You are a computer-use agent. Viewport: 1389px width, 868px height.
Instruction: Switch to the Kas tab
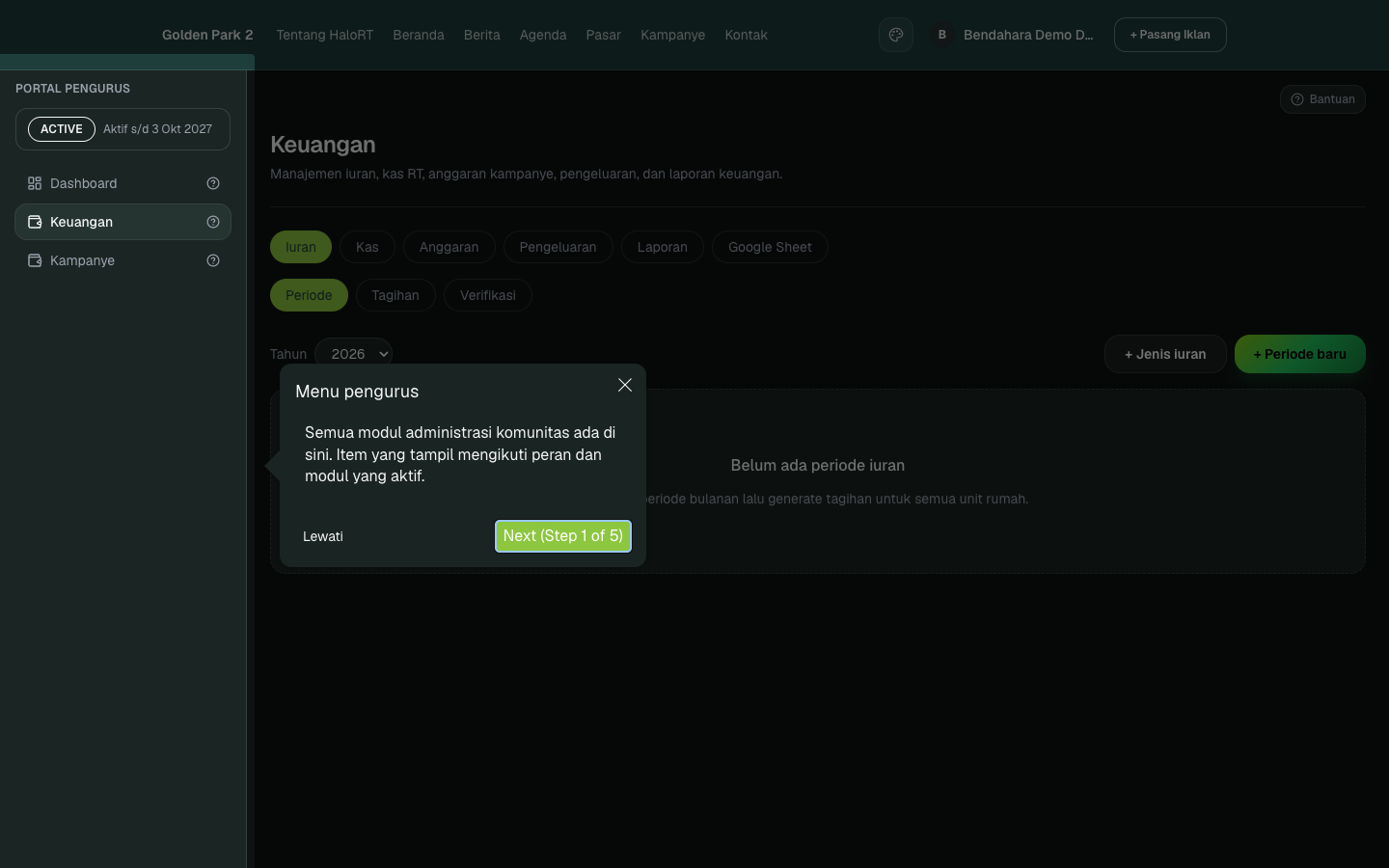368,247
